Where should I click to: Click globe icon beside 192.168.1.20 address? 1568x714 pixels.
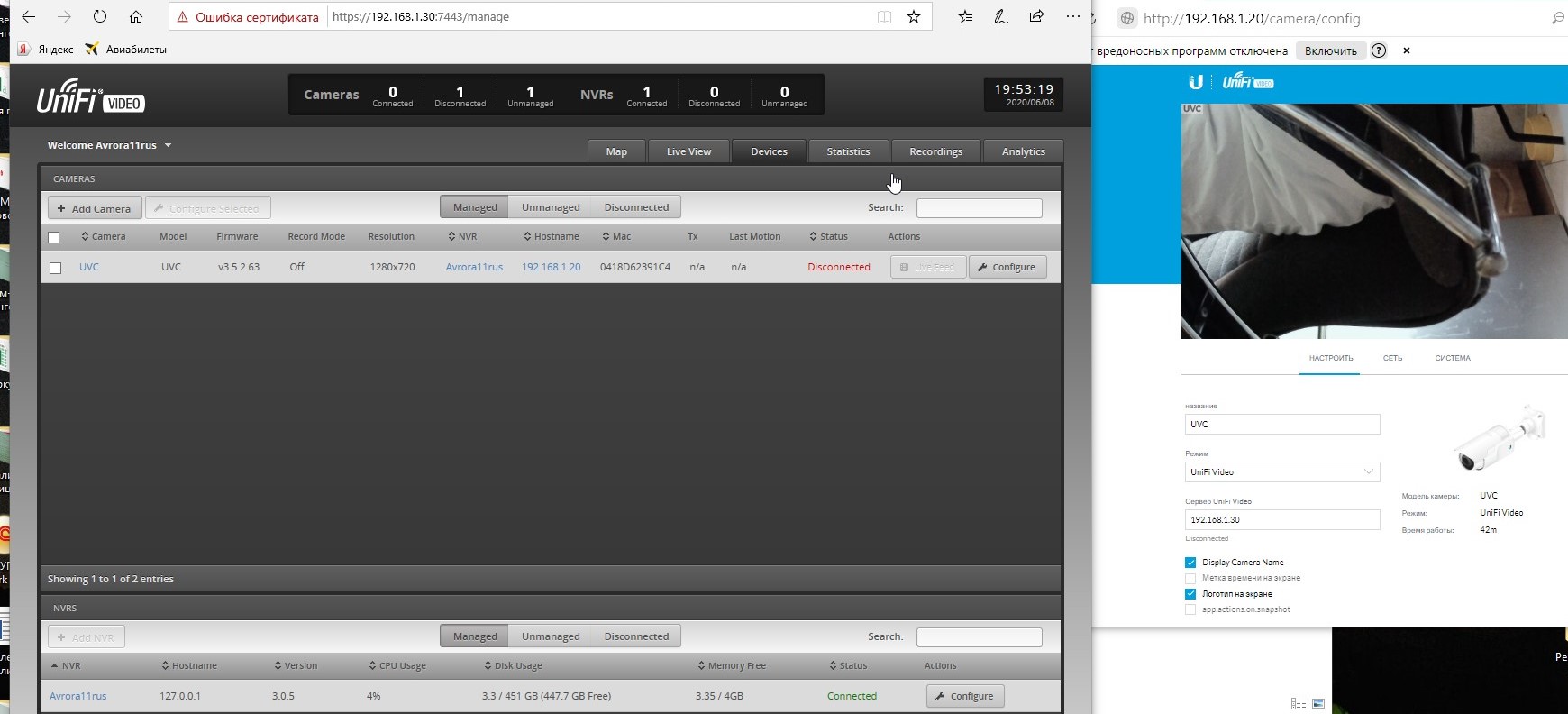(1126, 18)
